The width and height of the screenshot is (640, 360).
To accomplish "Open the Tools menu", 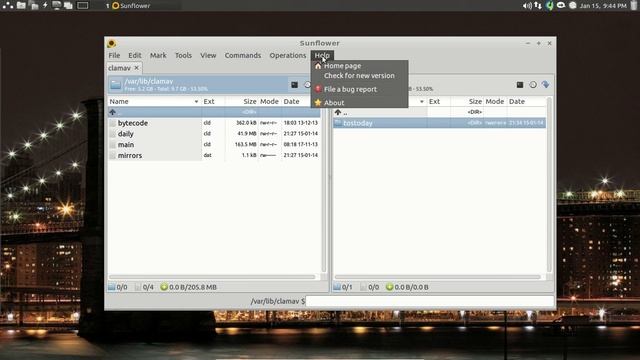I will [183, 55].
